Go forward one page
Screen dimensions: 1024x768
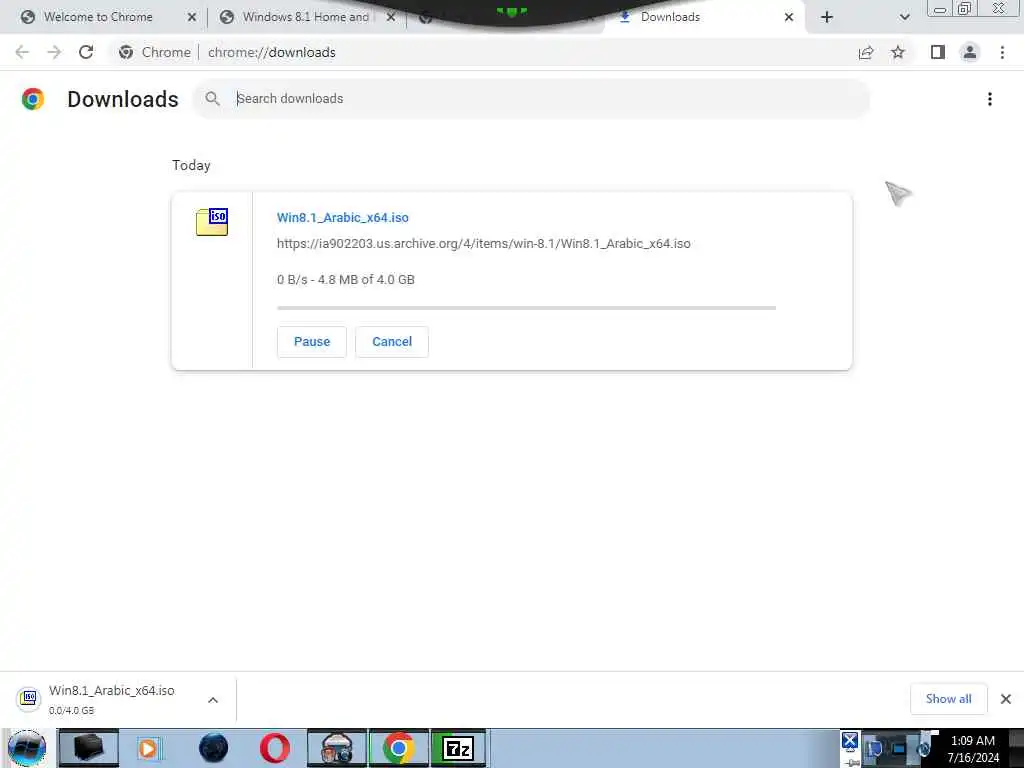coord(54,52)
